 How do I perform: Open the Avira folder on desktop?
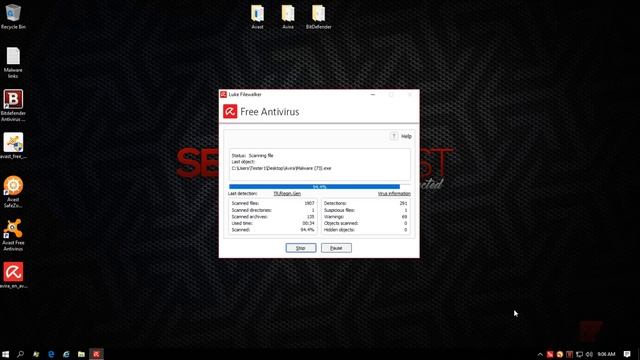click(288, 17)
